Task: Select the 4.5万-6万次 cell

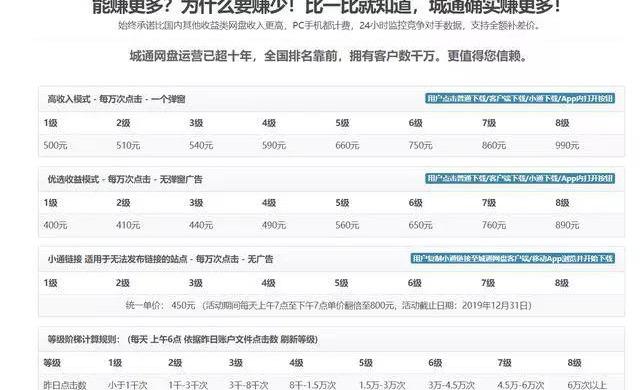Action: (521, 385)
